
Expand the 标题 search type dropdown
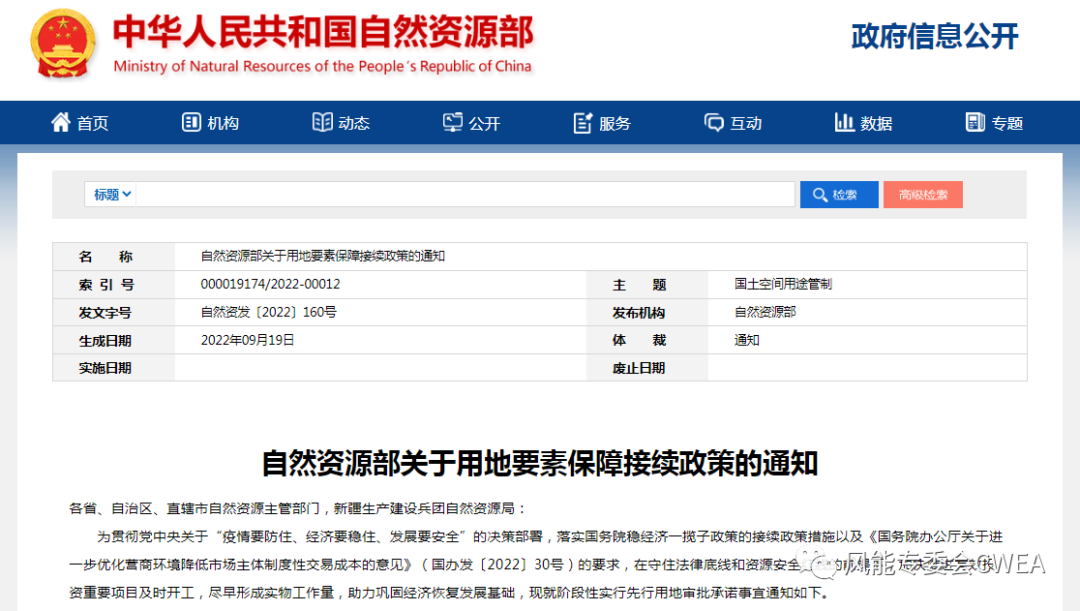(x=112, y=195)
